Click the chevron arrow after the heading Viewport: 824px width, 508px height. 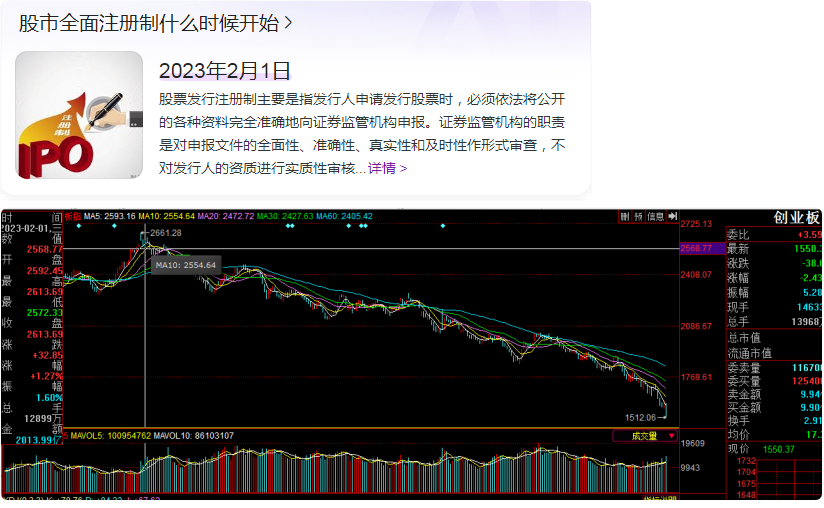coord(289,22)
